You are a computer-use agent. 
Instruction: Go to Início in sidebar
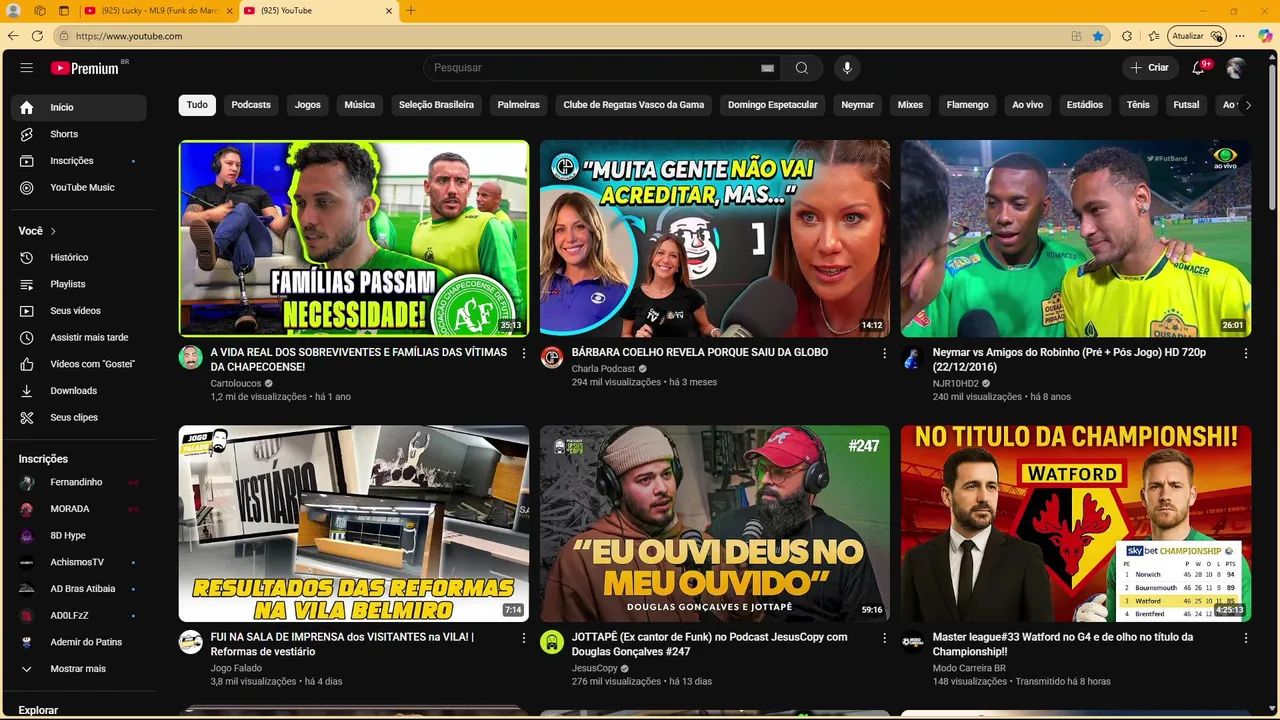pyautogui.click(x=79, y=107)
